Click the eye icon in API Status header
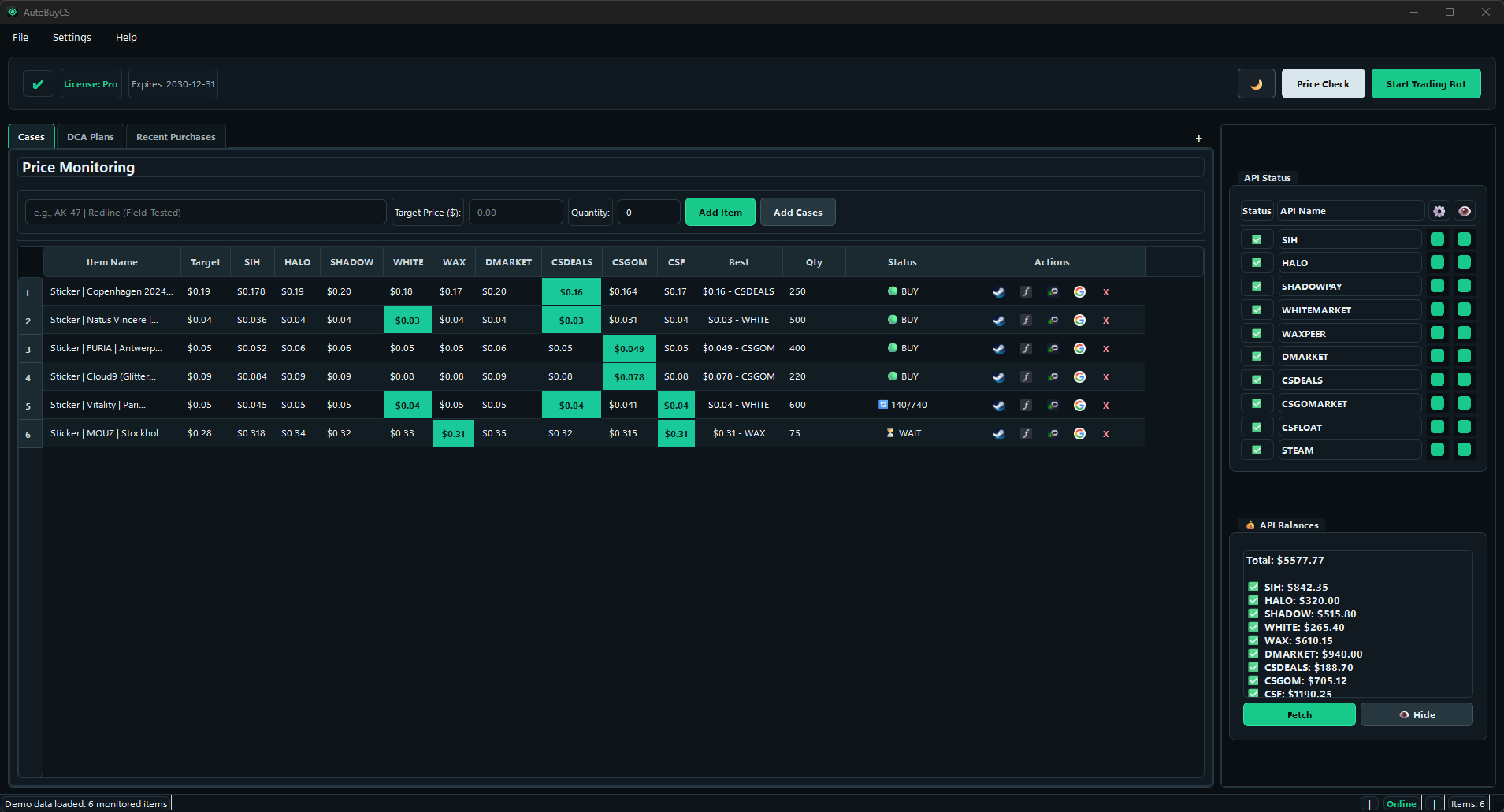 point(1465,211)
